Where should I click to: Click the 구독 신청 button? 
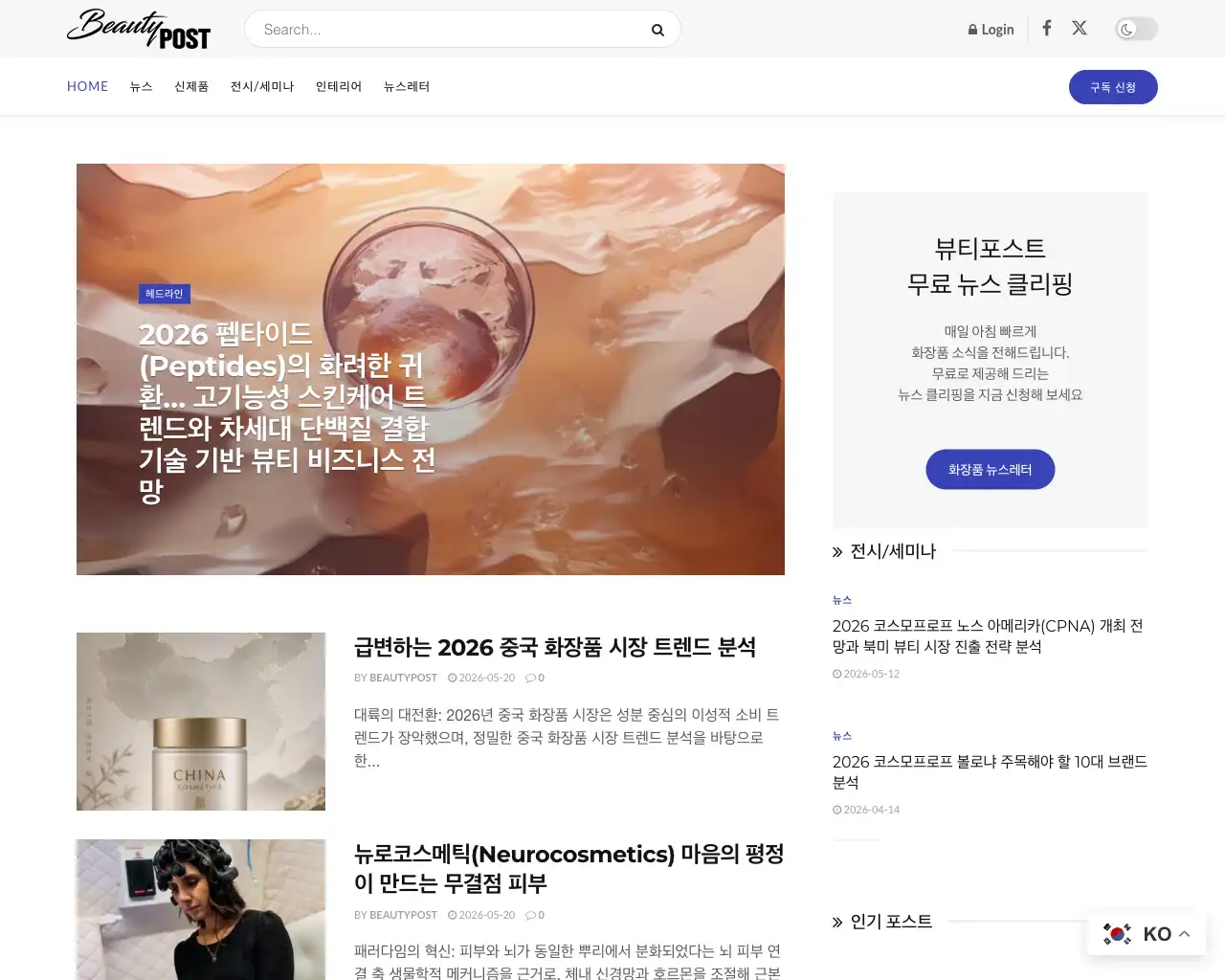click(1113, 87)
